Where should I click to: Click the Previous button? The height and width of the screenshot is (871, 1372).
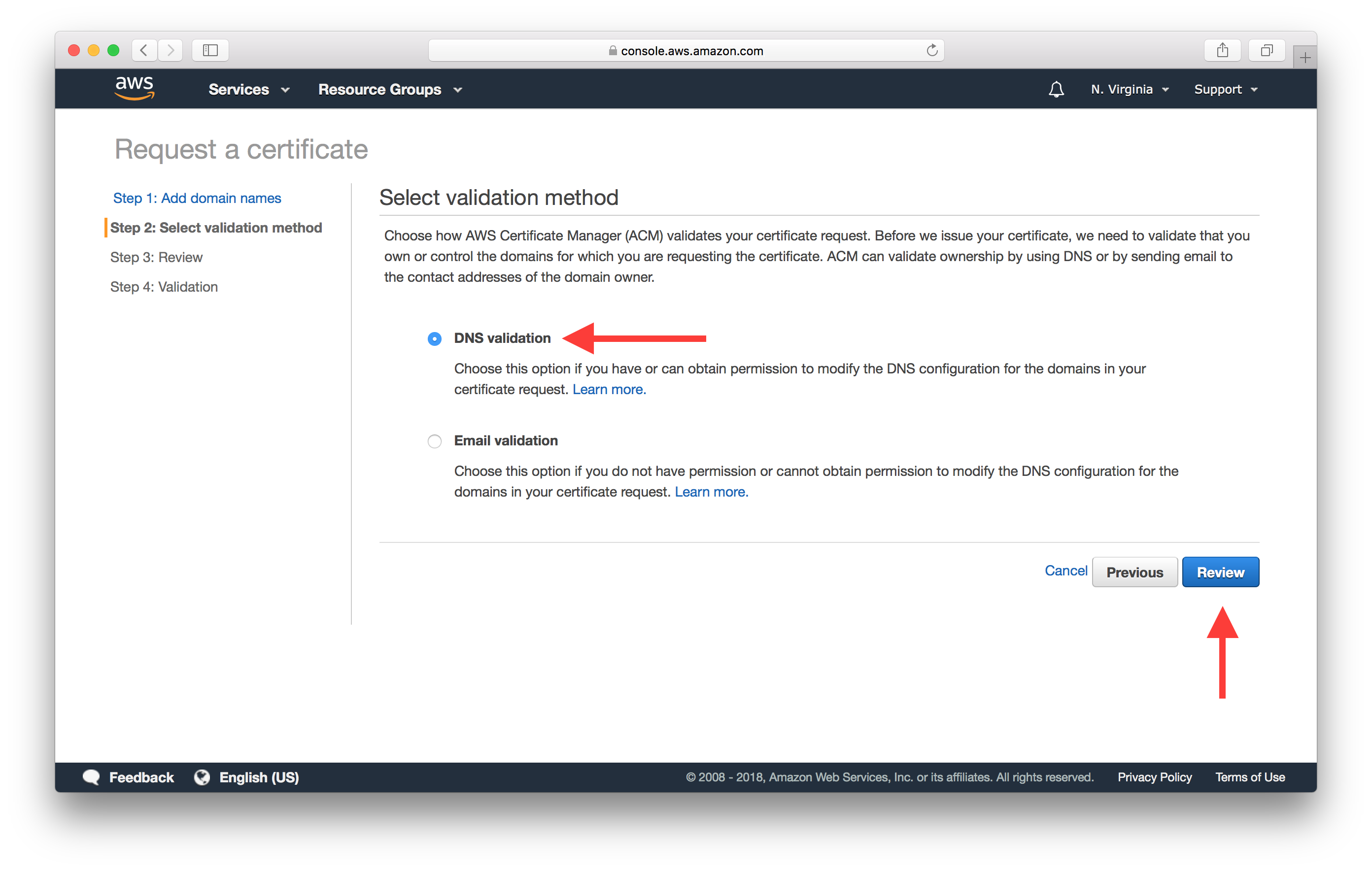(x=1134, y=572)
